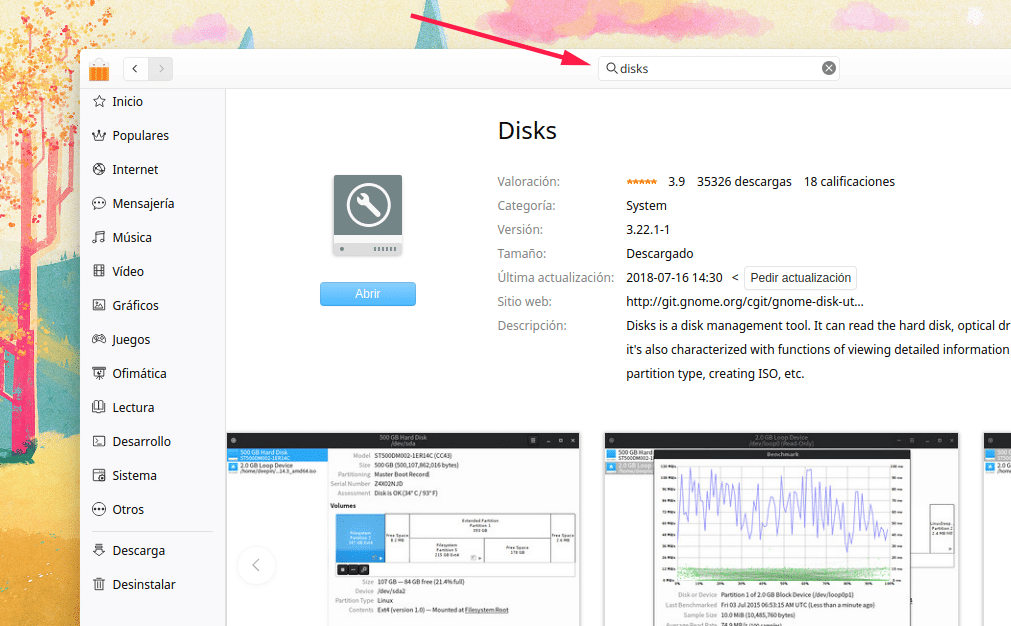Click the '18 calificaciones' text
Viewport: 1011px width, 626px height.
(x=849, y=182)
